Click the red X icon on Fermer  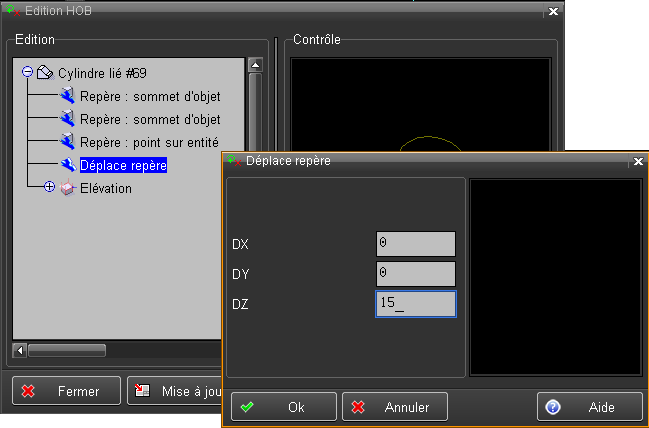29,391
